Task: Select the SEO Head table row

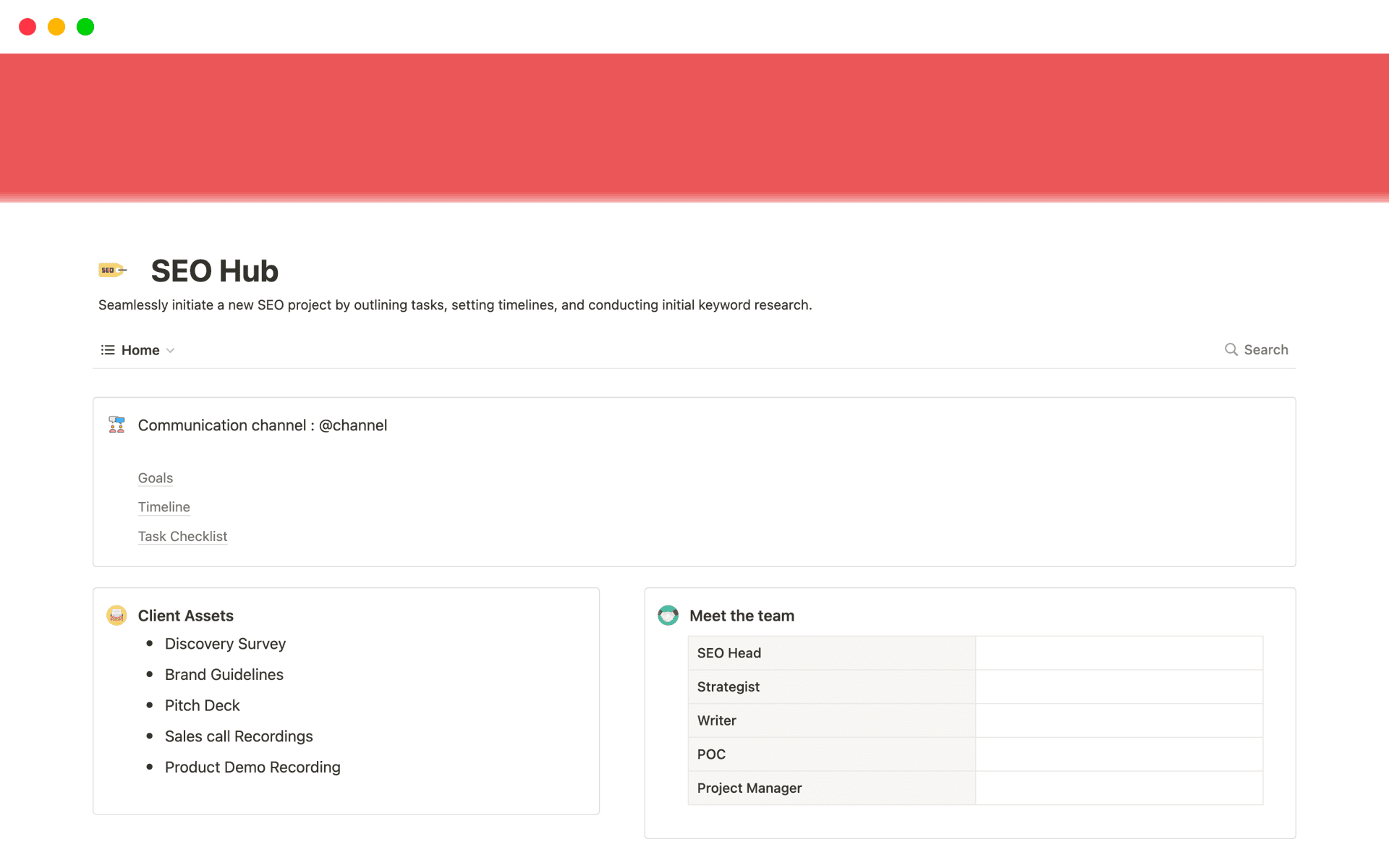Action: (x=729, y=652)
